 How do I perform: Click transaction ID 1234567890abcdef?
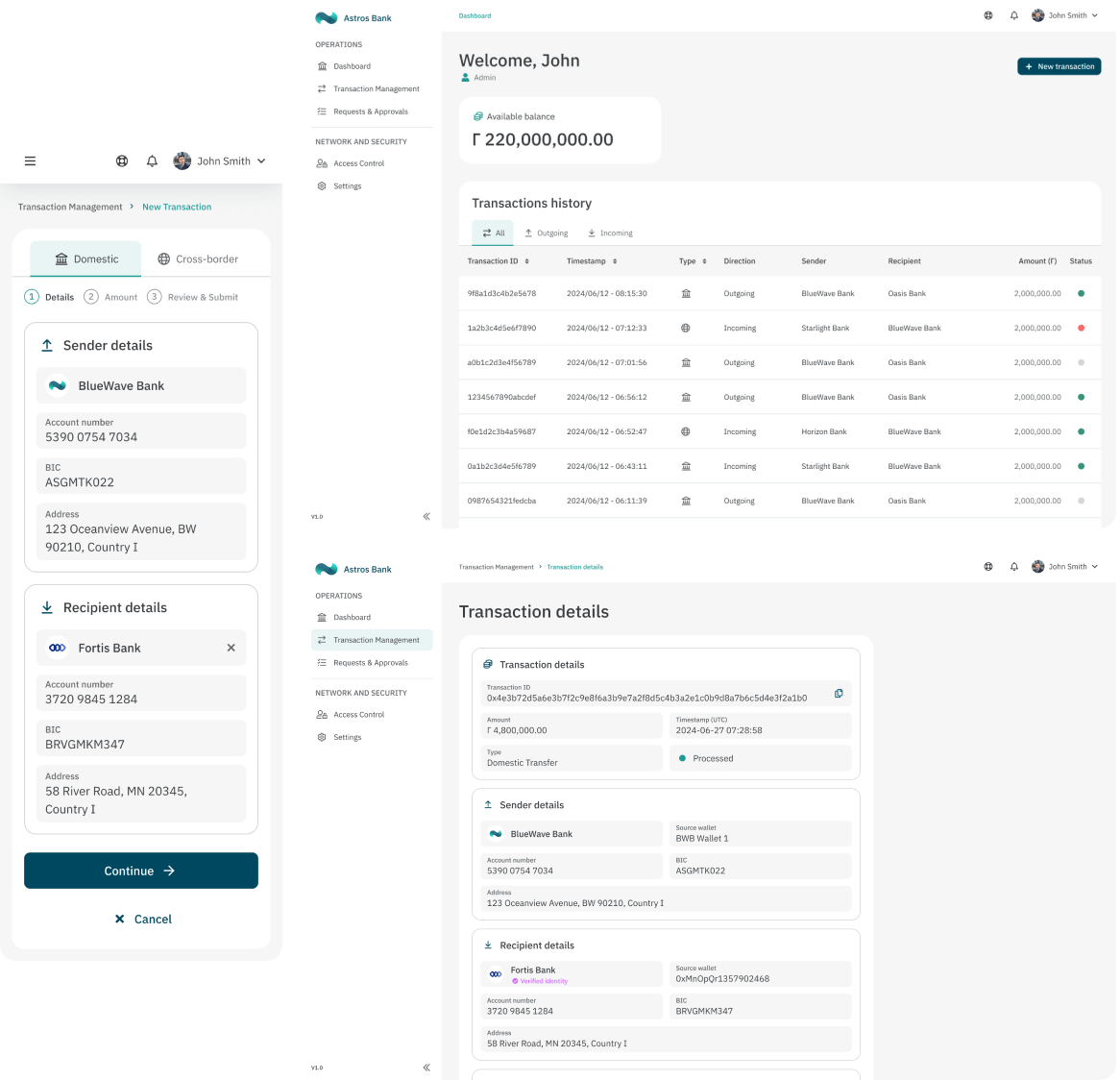(x=502, y=397)
